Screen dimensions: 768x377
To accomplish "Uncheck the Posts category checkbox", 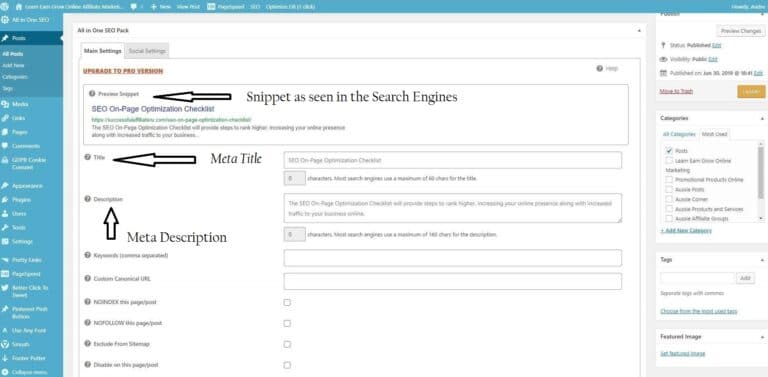I will click(669, 151).
